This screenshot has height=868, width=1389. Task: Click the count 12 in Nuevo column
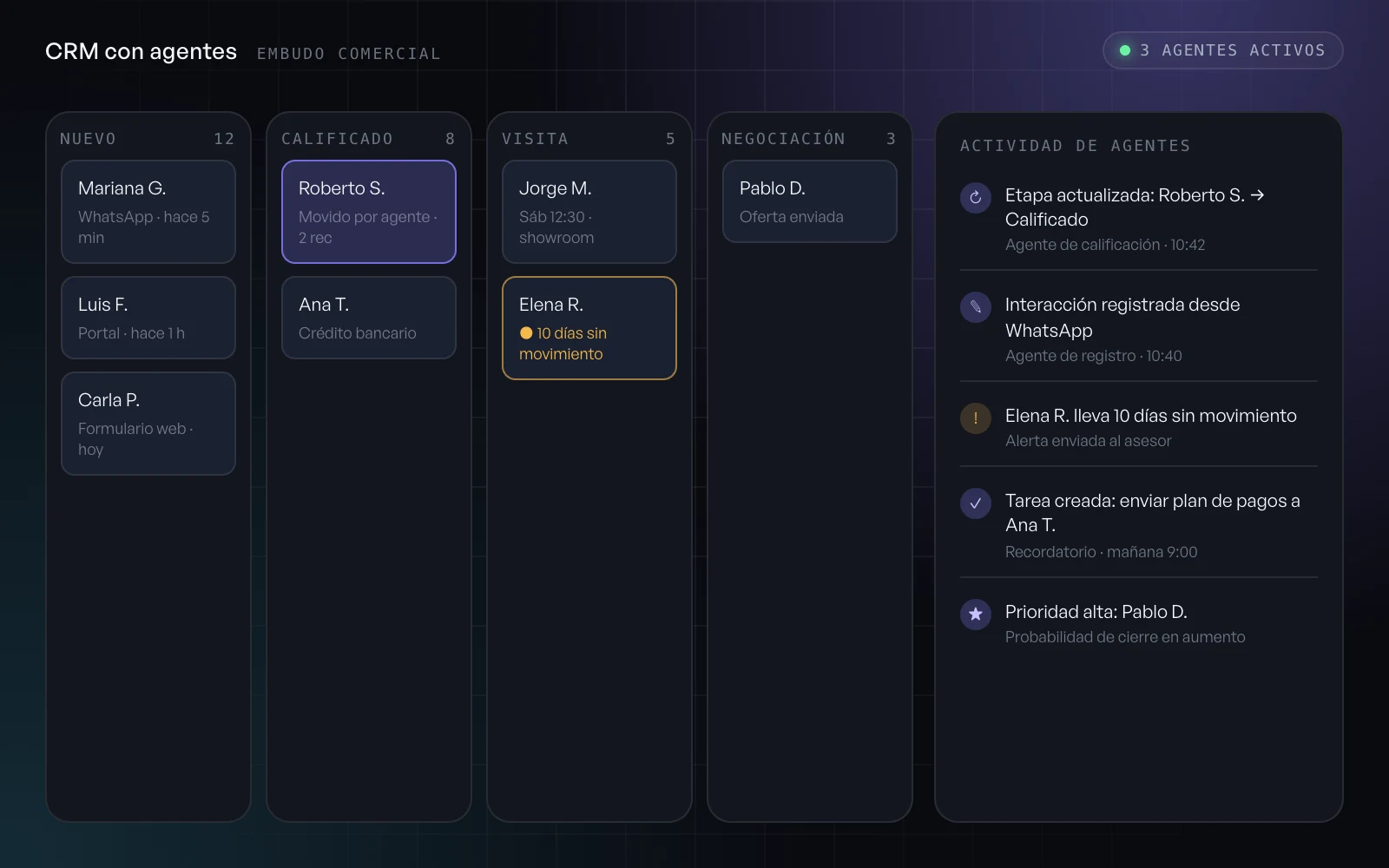click(x=224, y=139)
